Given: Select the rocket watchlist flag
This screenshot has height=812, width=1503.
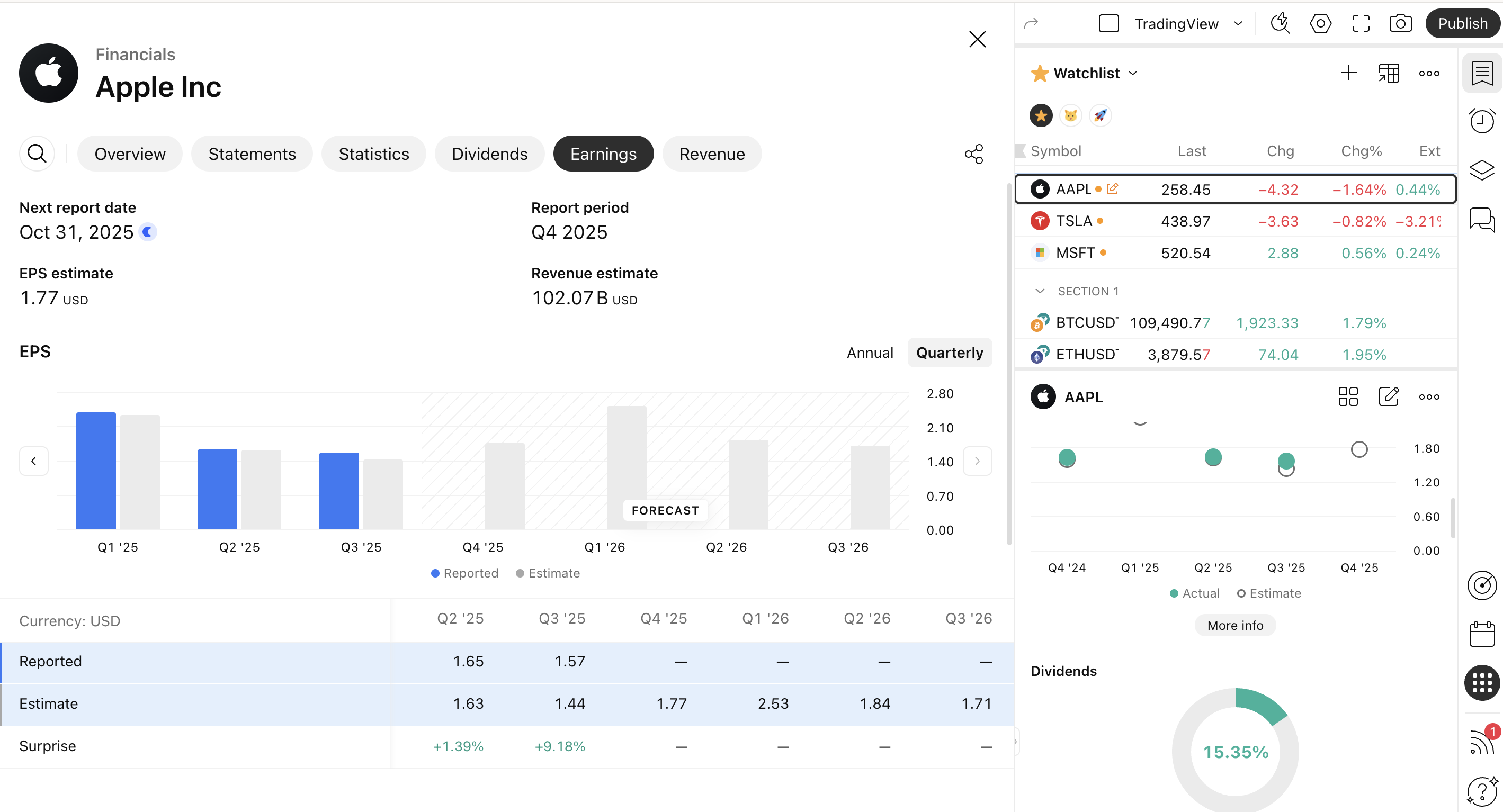Looking at the screenshot, I should (1101, 115).
